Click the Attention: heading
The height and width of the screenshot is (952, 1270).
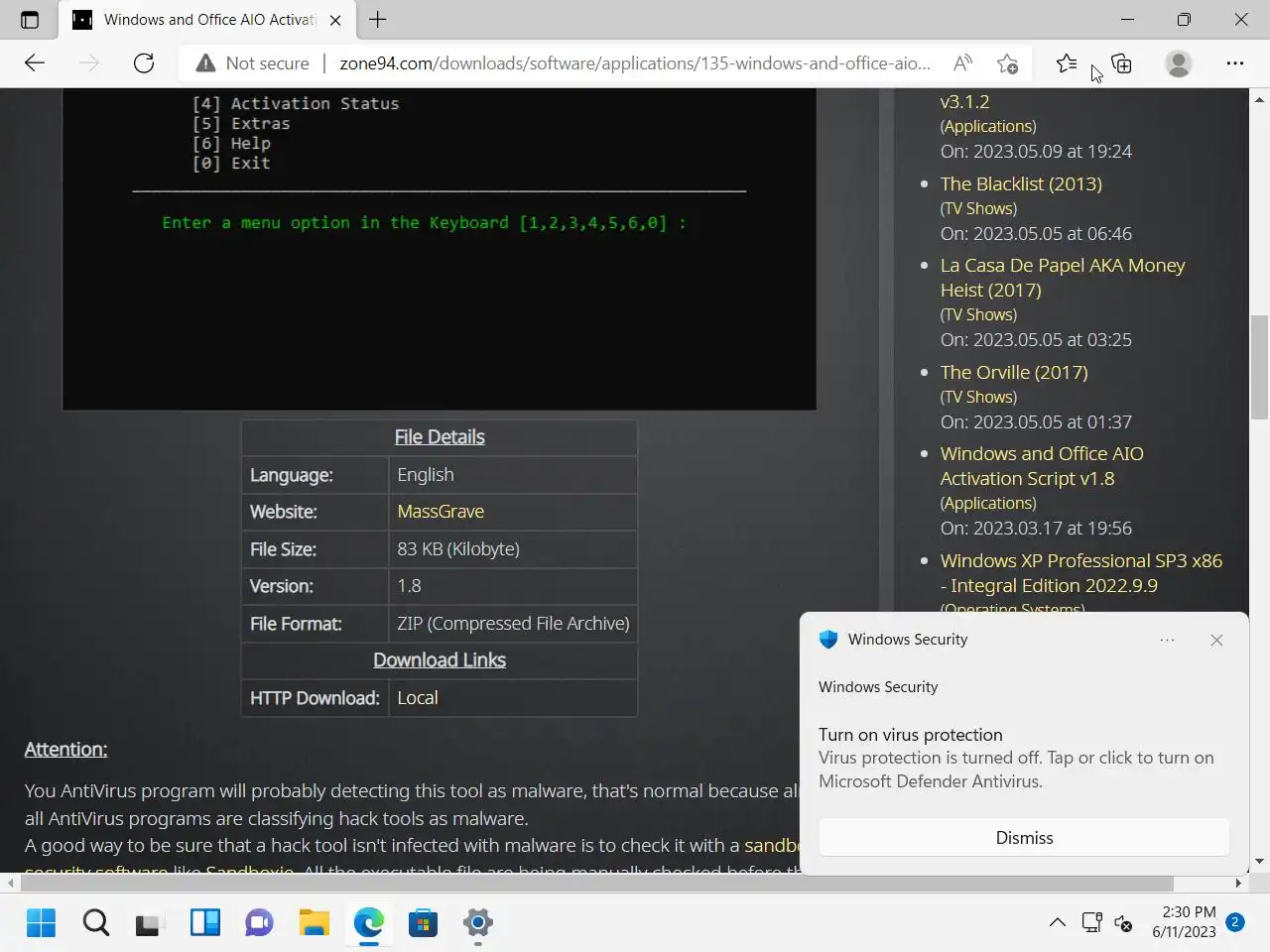(x=65, y=750)
